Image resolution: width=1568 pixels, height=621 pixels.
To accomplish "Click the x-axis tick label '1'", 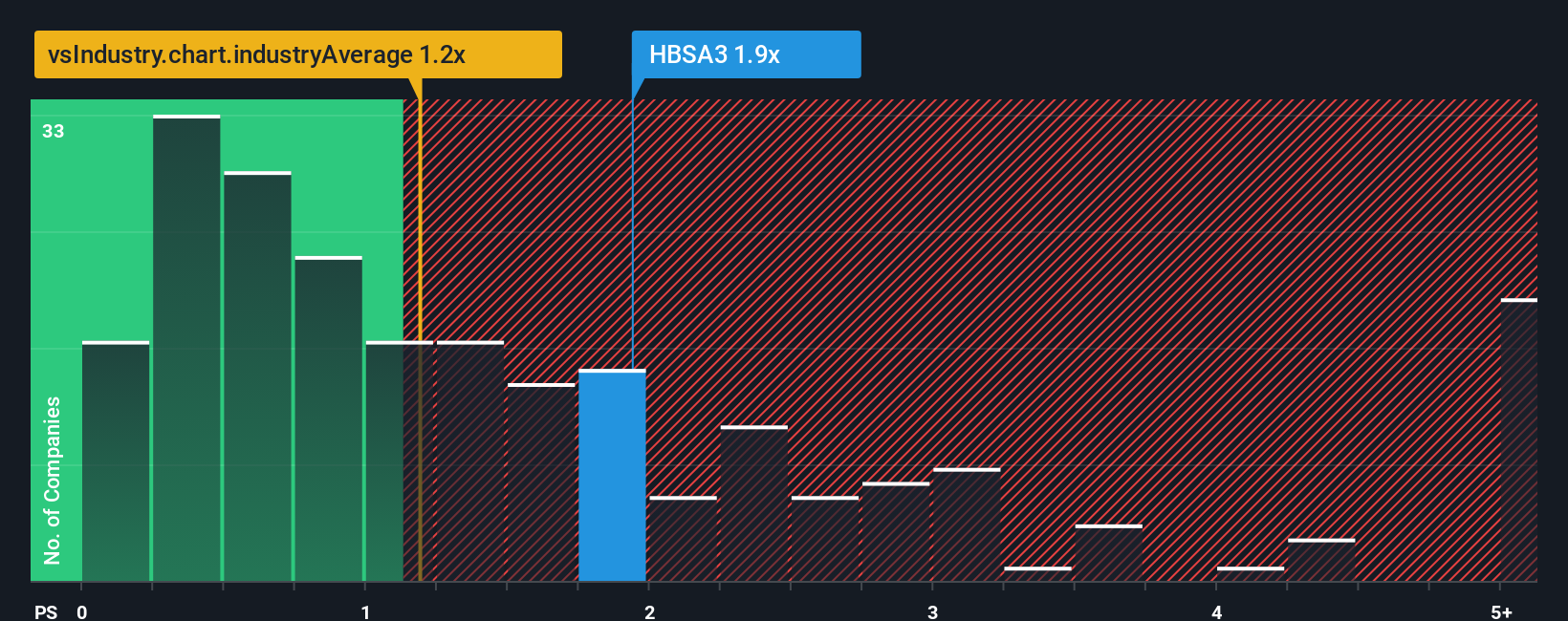I will (365, 612).
